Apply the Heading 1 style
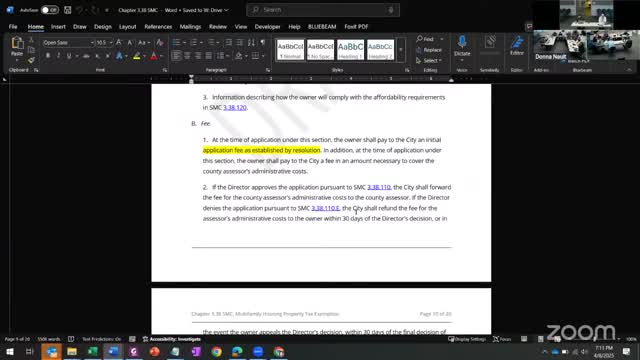The image size is (640, 360). [x=350, y=50]
